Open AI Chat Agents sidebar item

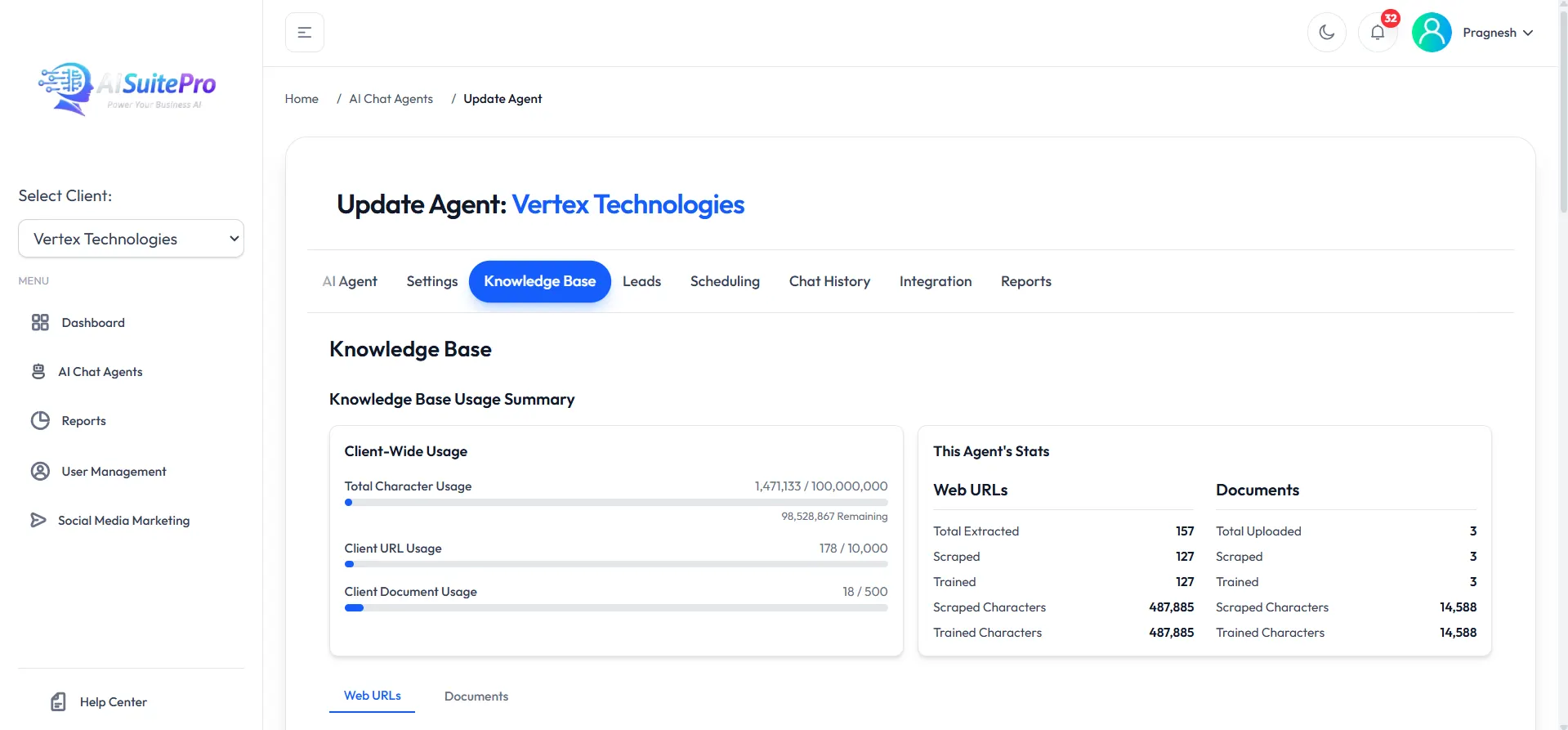[101, 372]
